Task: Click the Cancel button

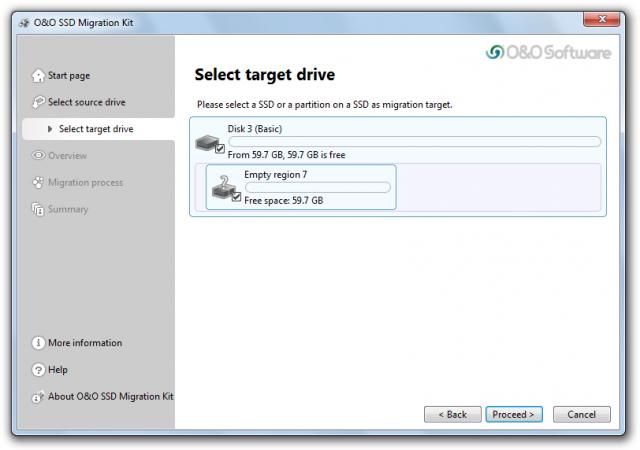Action: coord(582,414)
